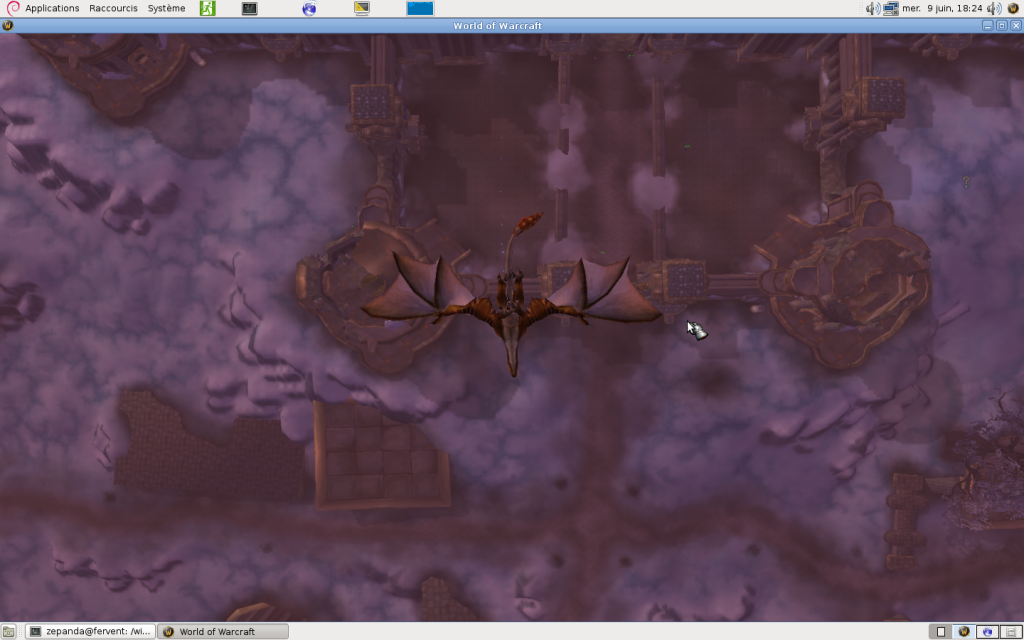Open the World of Warcraft window menu icon
The width and height of the screenshot is (1024, 640).
[7, 25]
